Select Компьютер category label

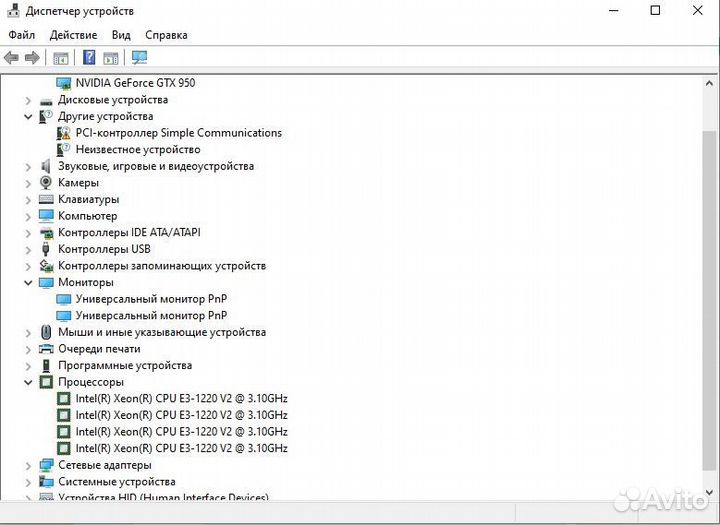pos(87,216)
